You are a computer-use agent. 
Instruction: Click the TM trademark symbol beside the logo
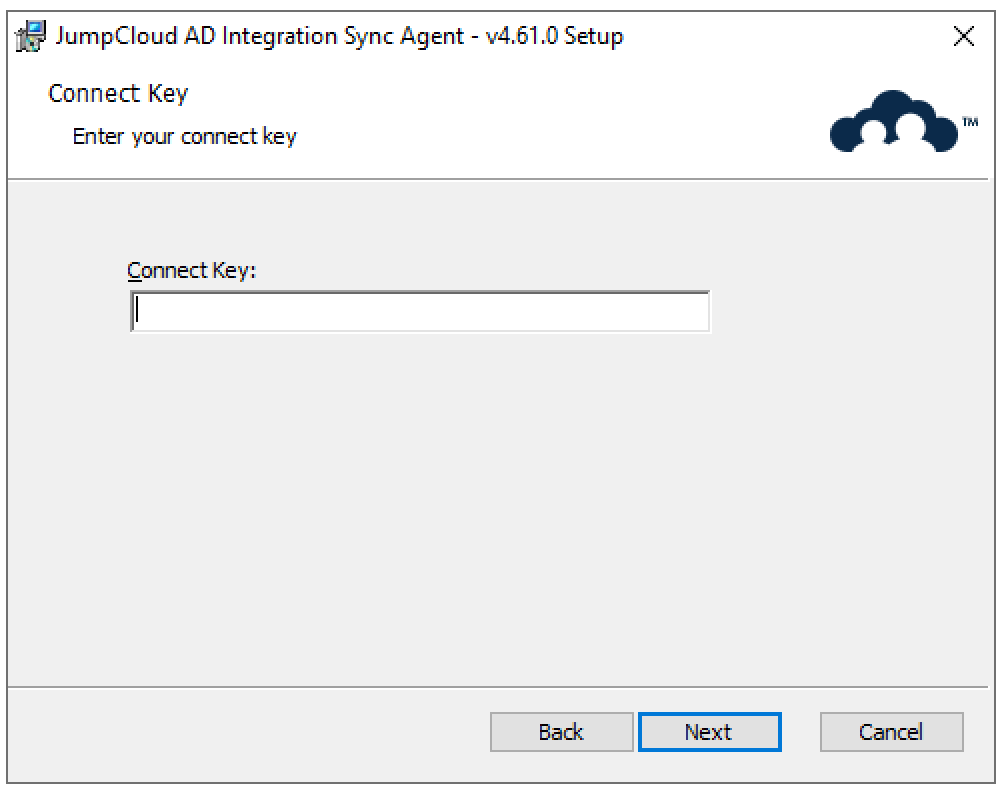click(969, 122)
